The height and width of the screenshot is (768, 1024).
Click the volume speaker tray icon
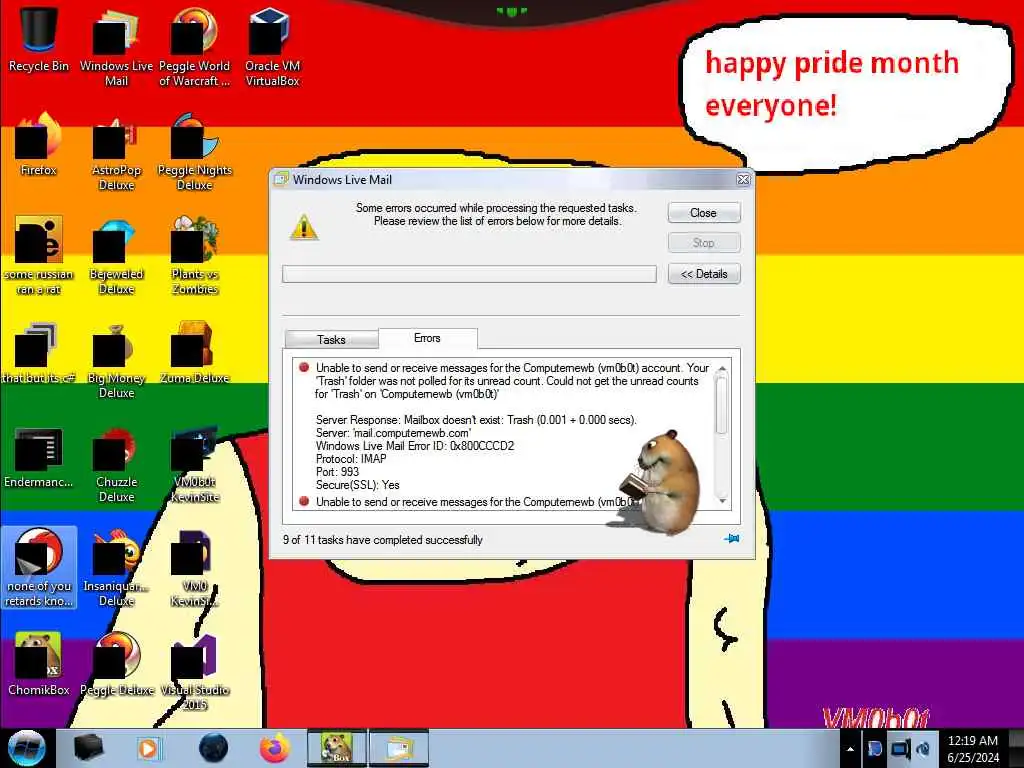(x=923, y=749)
